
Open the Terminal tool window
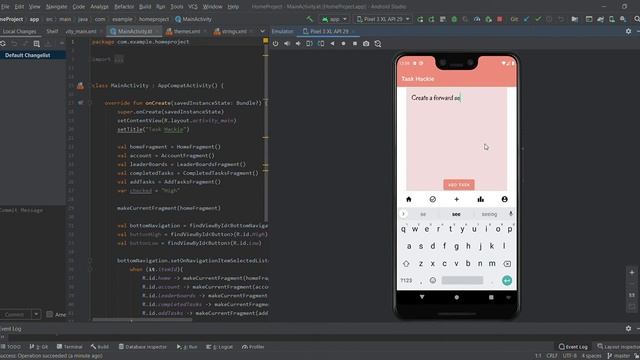(x=69, y=347)
